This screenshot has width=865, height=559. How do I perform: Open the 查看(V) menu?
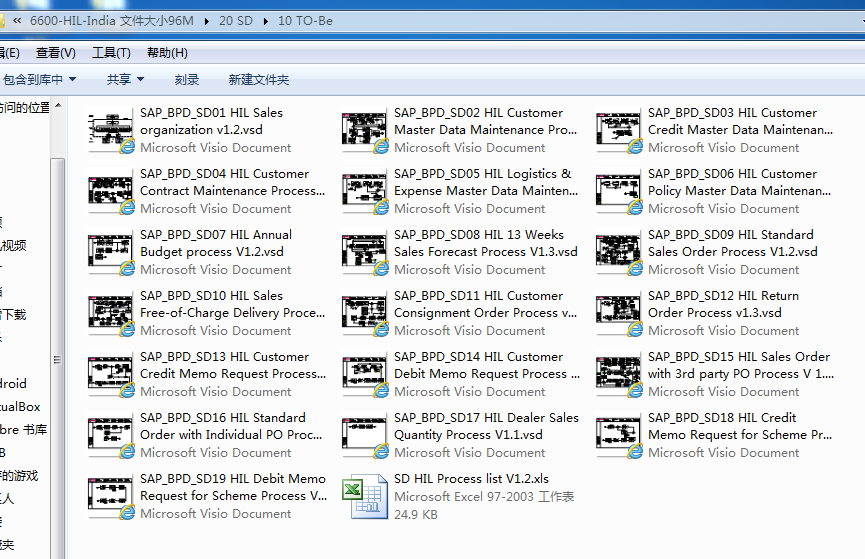point(56,53)
